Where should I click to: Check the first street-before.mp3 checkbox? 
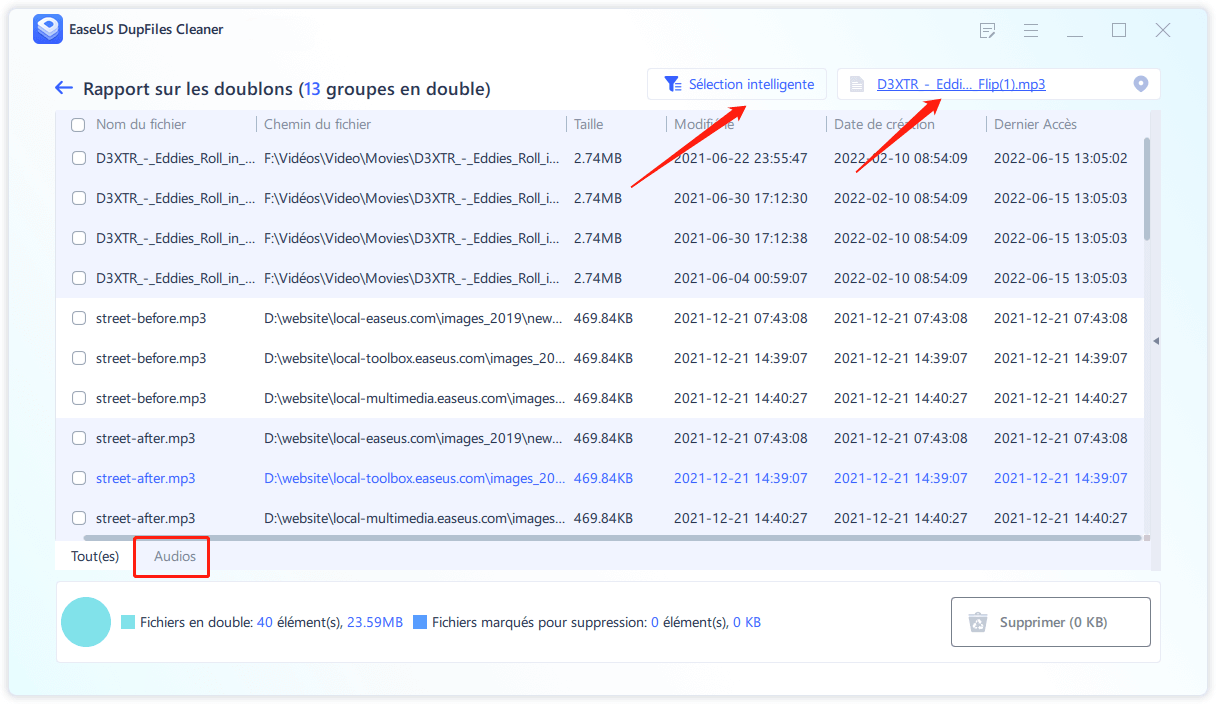pos(78,318)
